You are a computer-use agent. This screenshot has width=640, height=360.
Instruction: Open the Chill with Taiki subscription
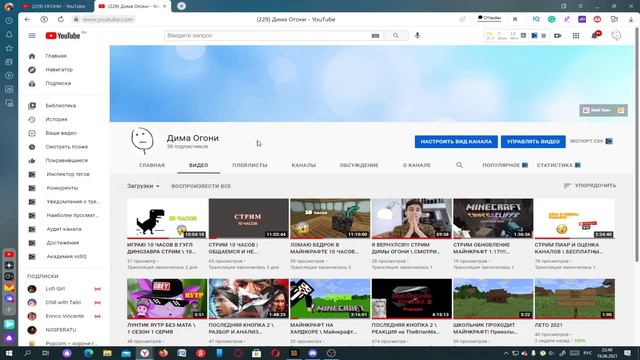click(x=63, y=302)
